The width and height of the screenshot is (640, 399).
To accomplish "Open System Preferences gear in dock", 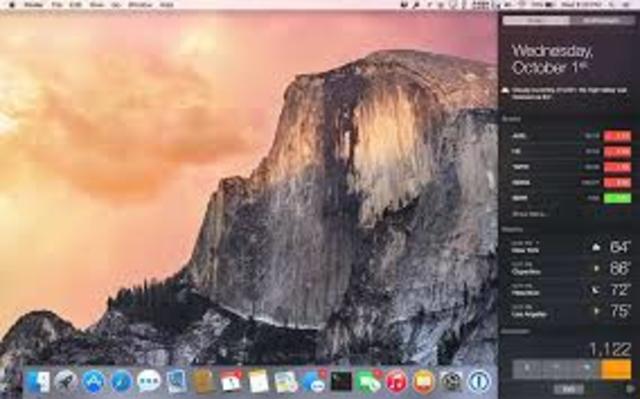I will click(451, 382).
